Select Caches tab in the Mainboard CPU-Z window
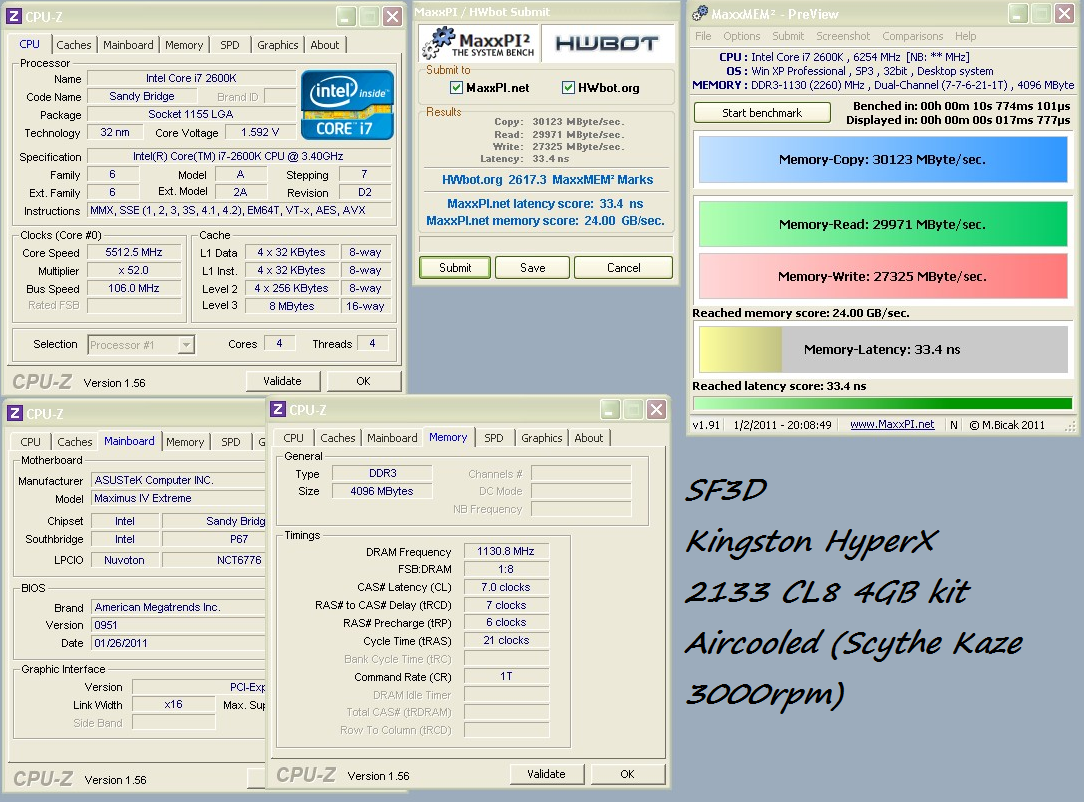 pyautogui.click(x=75, y=442)
